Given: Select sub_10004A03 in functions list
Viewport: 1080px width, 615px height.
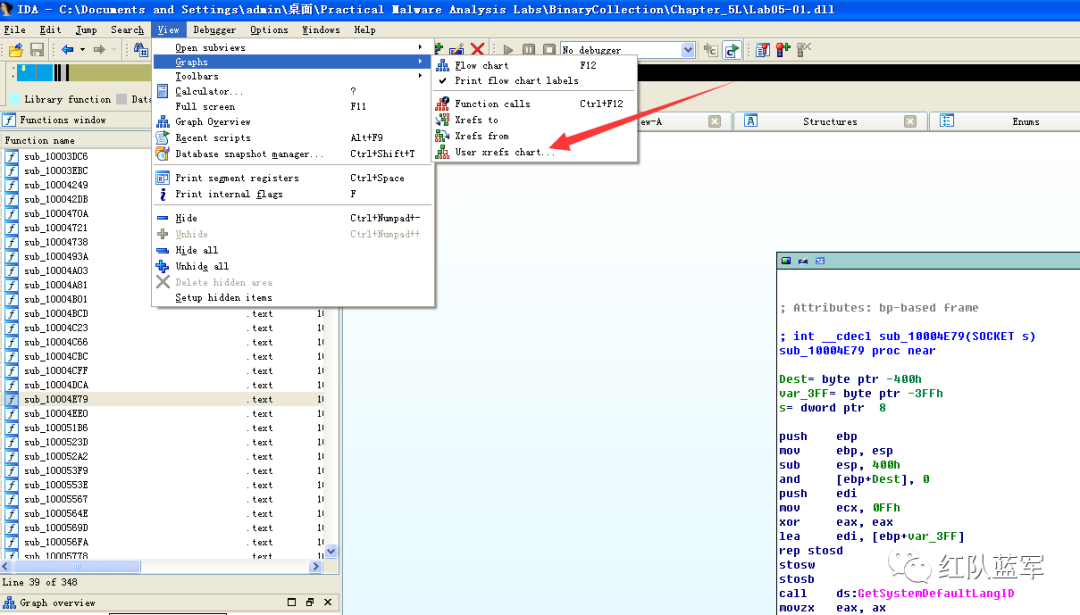Looking at the screenshot, I should pos(56,271).
